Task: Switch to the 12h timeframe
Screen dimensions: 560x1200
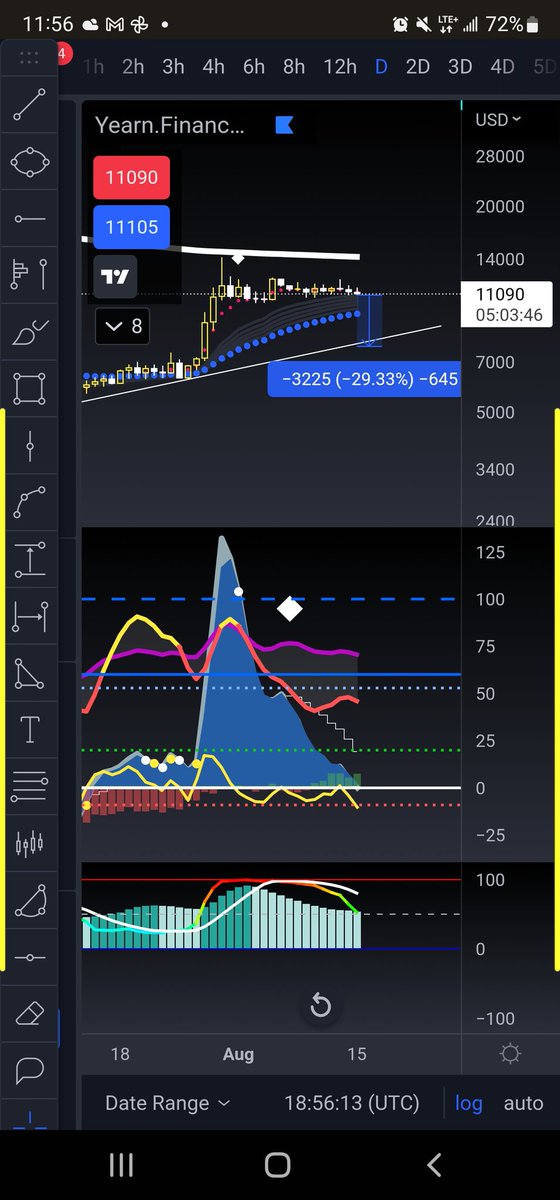Action: click(339, 67)
